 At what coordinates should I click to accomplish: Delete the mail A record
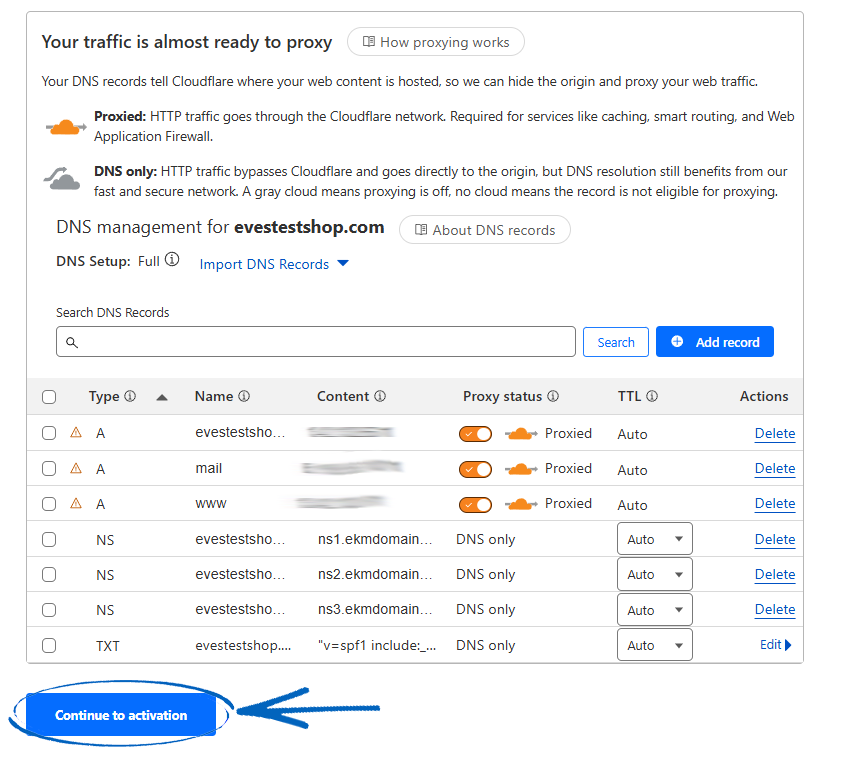pyautogui.click(x=774, y=469)
